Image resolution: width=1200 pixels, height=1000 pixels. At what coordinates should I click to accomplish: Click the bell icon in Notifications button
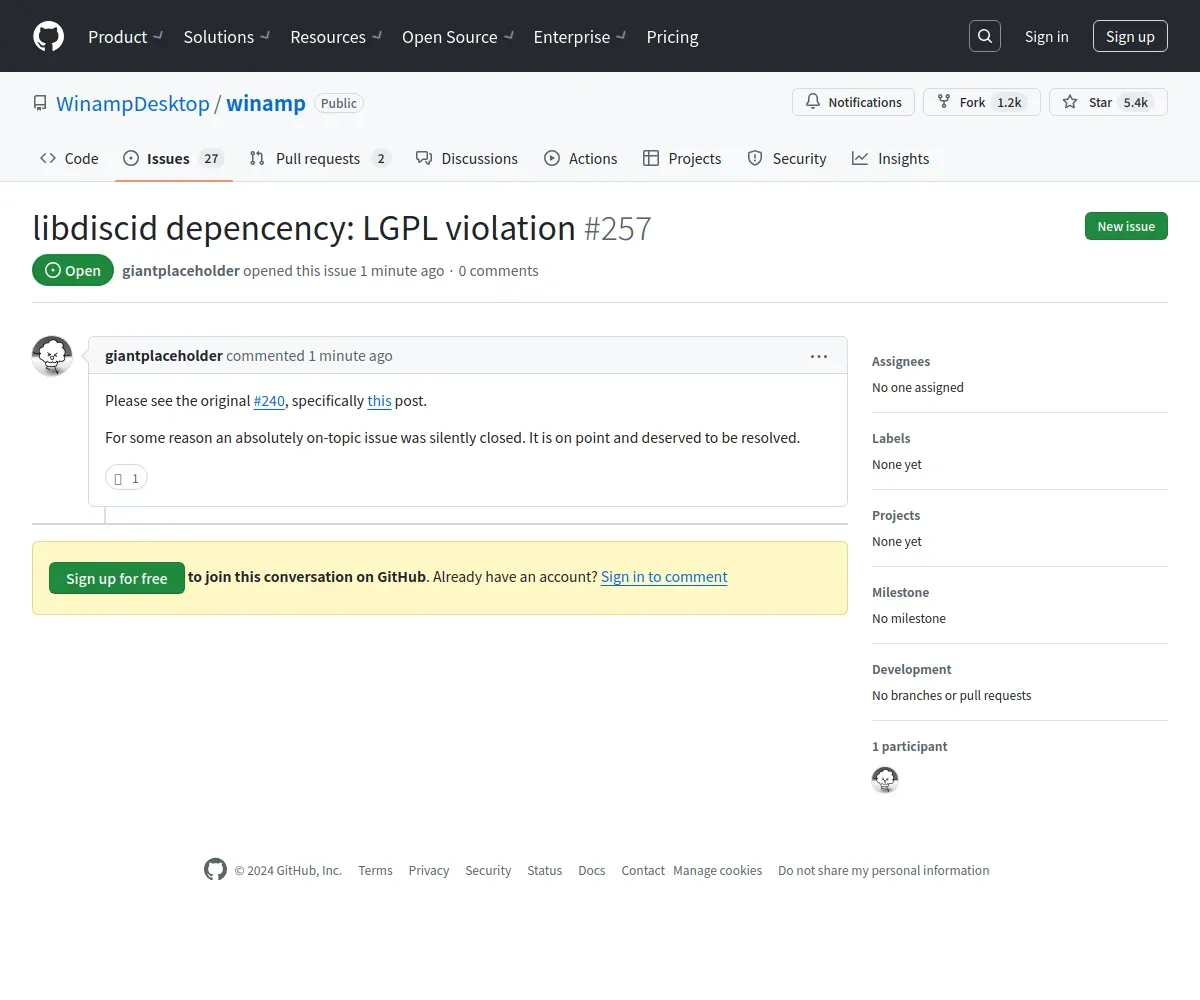813,102
